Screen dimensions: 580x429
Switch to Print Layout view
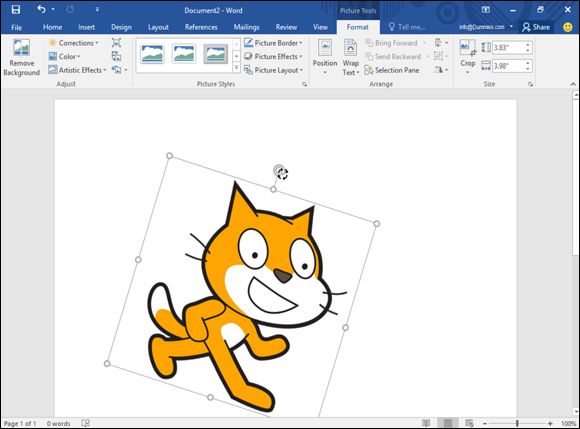448,423
